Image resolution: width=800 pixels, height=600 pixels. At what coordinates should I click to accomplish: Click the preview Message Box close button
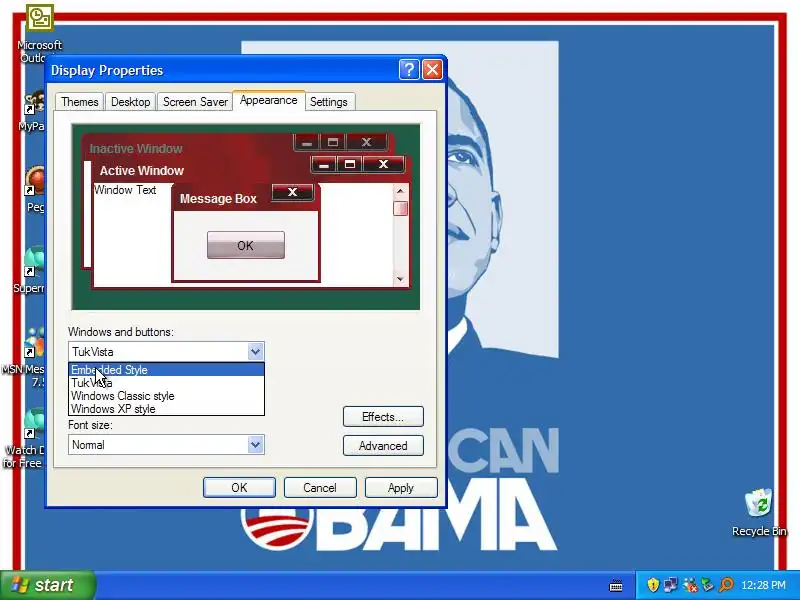pos(292,192)
